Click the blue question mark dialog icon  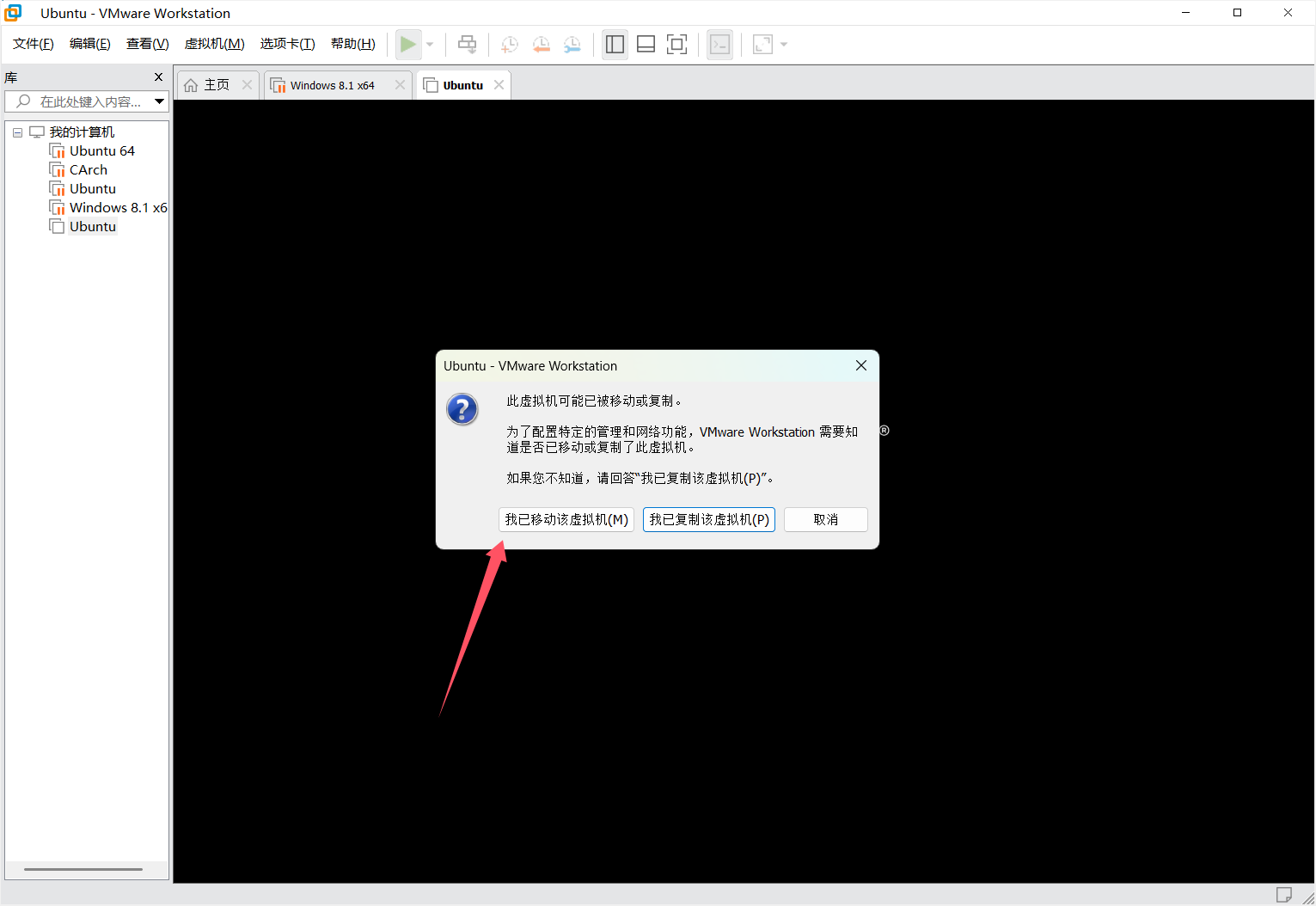pos(462,409)
